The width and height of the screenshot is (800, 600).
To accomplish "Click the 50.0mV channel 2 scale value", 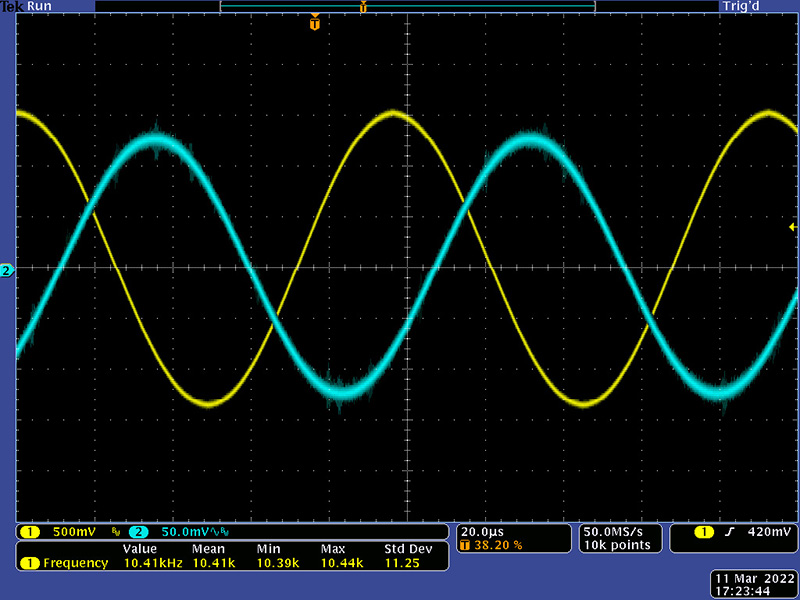I will coord(185,532).
